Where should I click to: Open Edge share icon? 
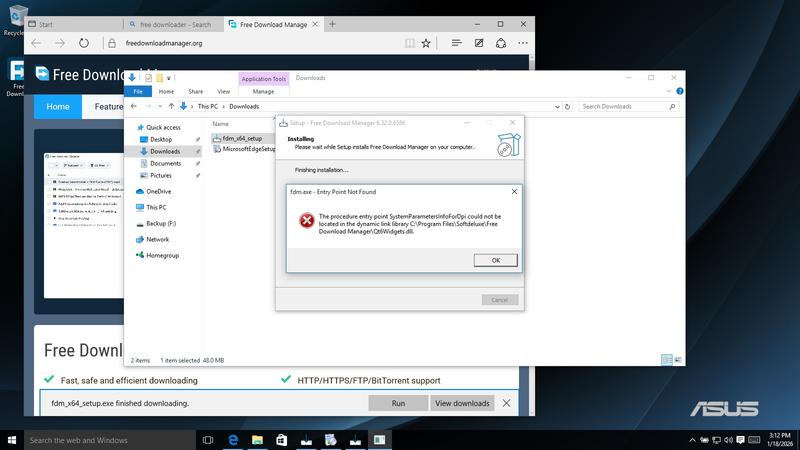pos(501,43)
